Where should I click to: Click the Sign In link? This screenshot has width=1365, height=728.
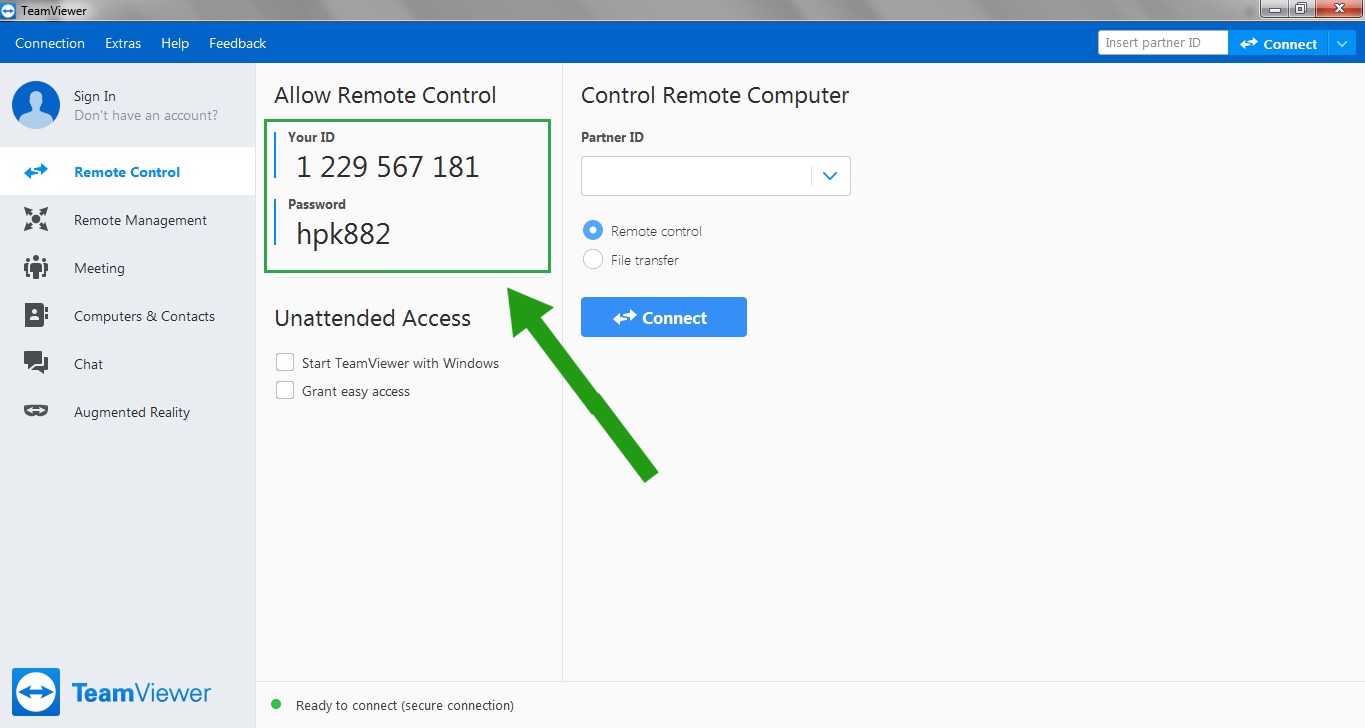click(x=95, y=96)
